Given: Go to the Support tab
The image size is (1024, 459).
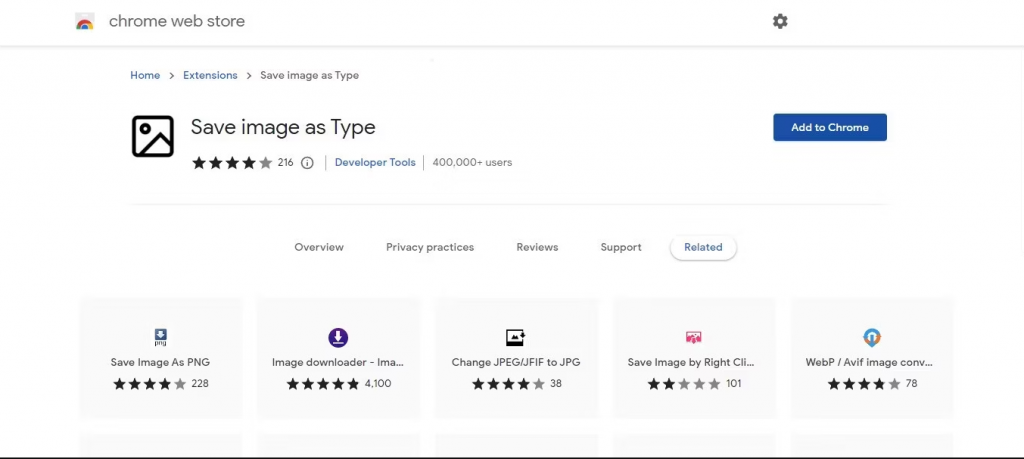Looking at the screenshot, I should 621,247.
